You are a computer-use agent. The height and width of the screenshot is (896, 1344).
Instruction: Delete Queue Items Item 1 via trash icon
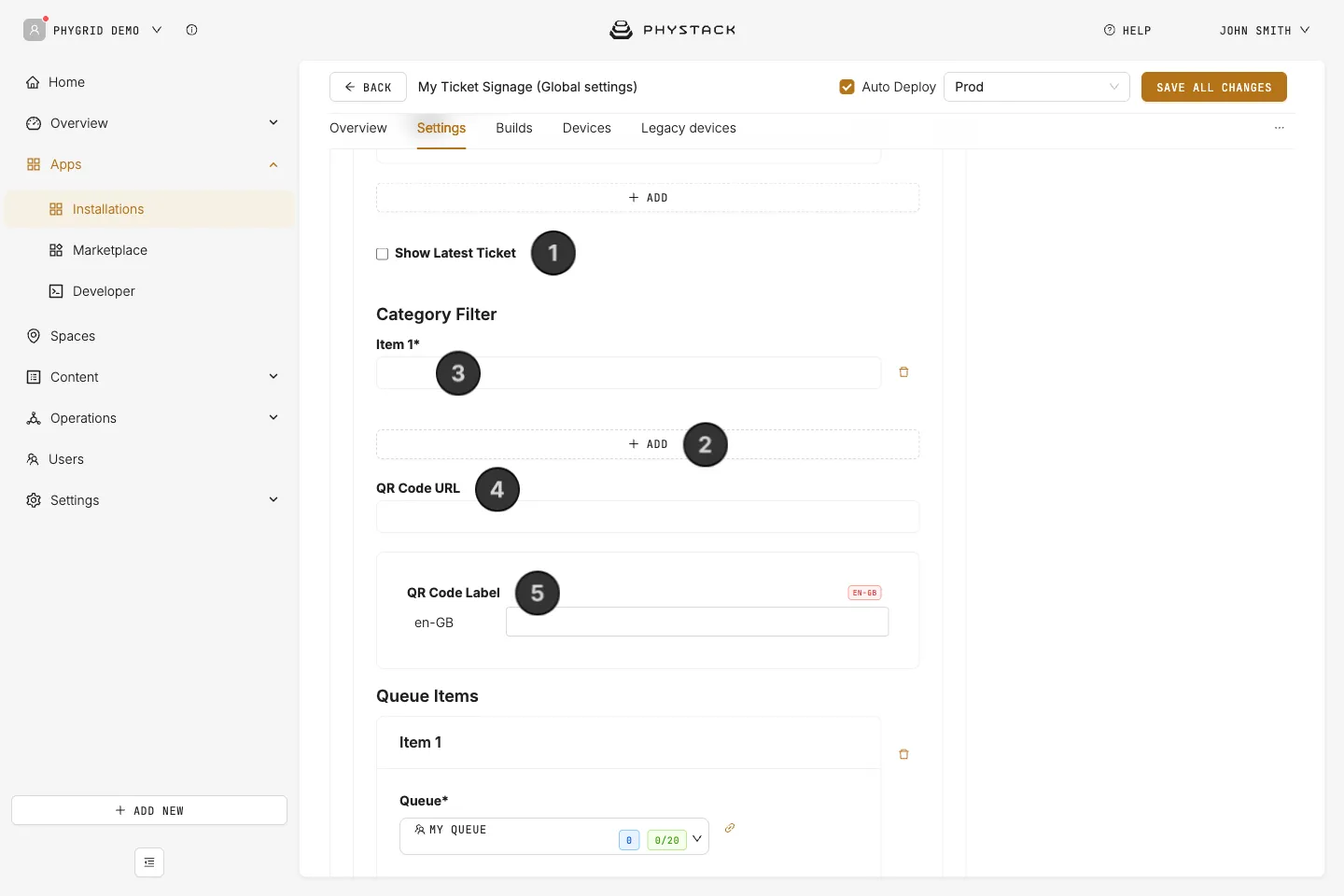pyautogui.click(x=903, y=754)
